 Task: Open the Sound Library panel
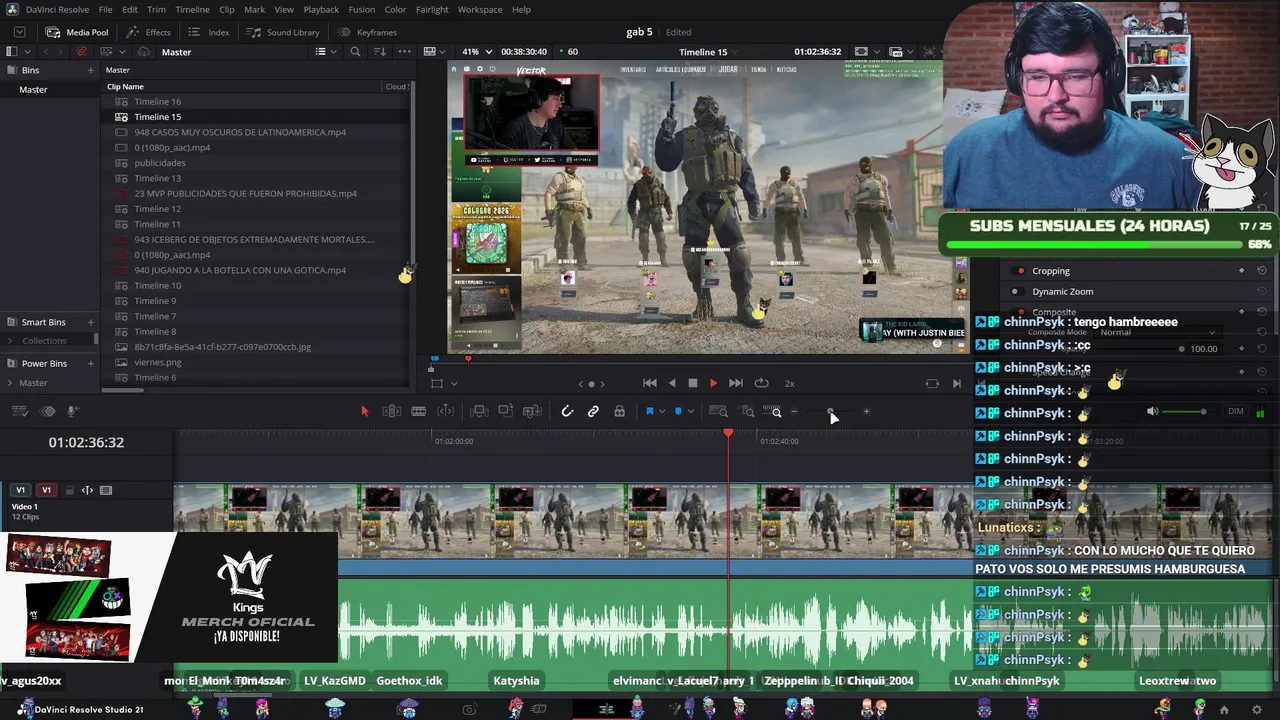(283, 32)
